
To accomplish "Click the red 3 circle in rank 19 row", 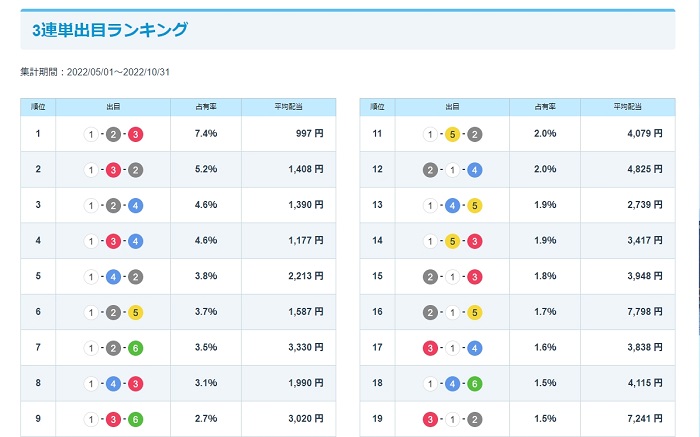I will [x=429, y=419].
